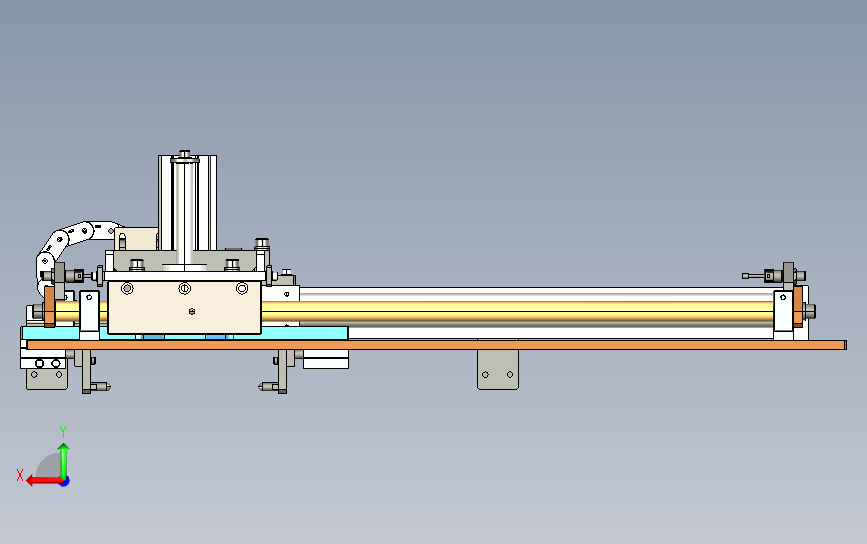Select the orange end plate at right end
The width and height of the screenshot is (867, 544).
pos(797,306)
